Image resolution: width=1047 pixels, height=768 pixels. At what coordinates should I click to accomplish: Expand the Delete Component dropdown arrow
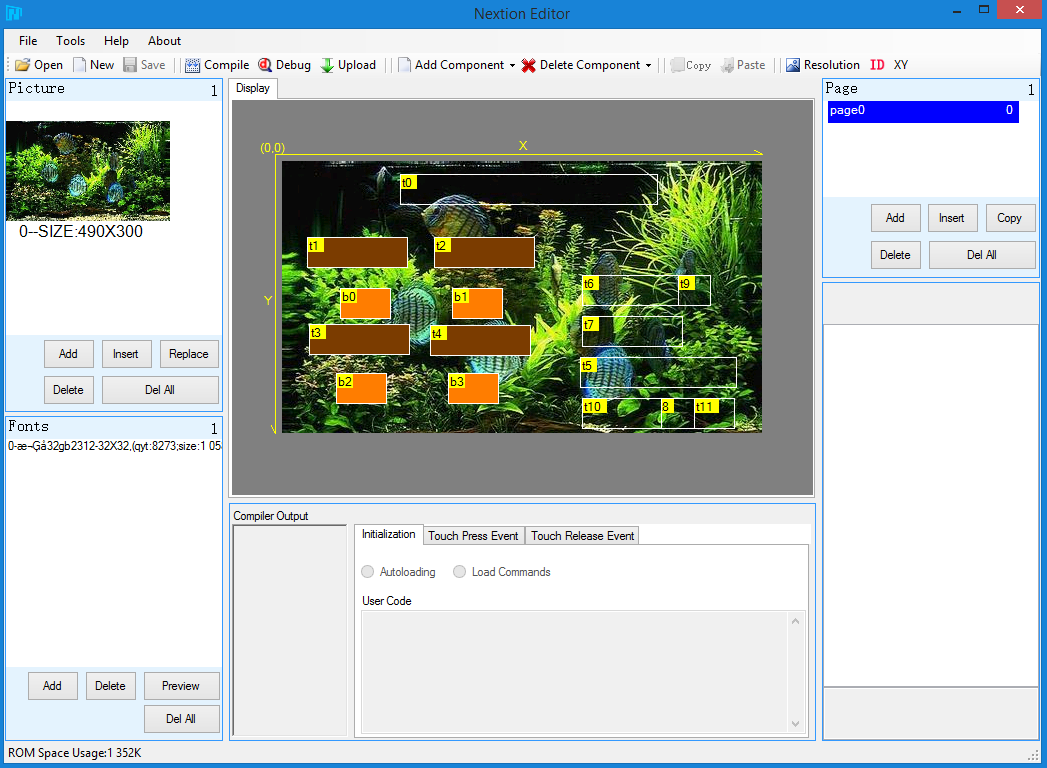648,66
